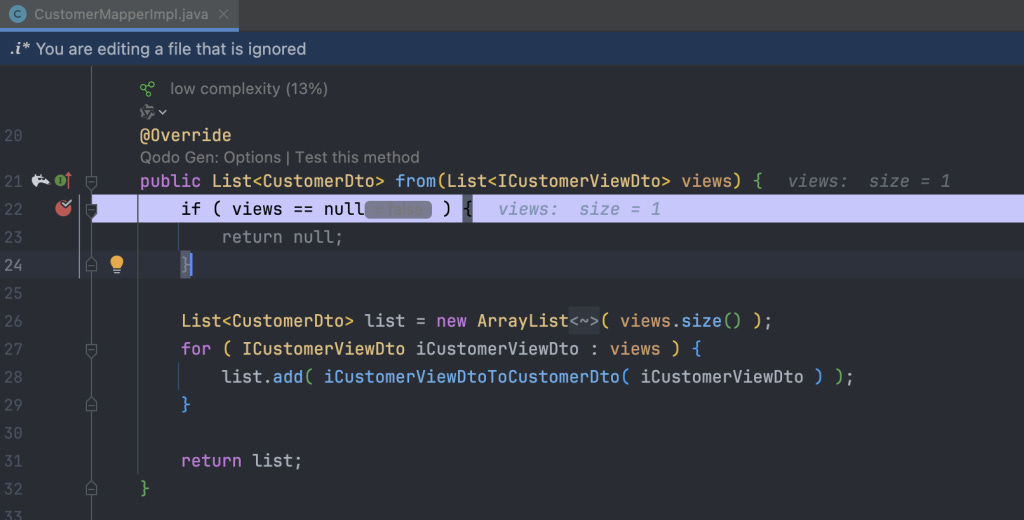
Task: Toggle the breakpoint on line 22
Action: [x=63, y=208]
